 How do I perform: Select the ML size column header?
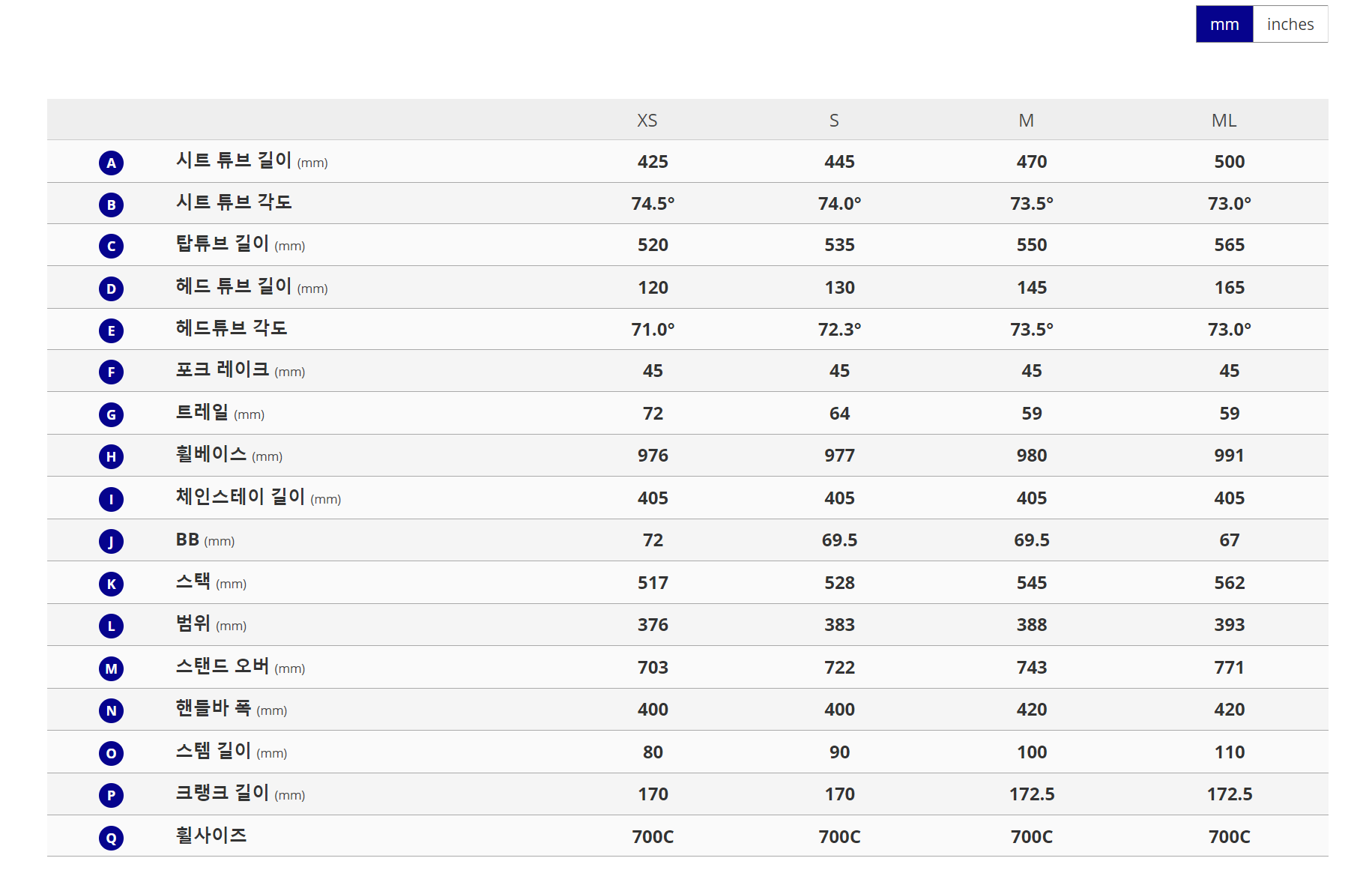[1224, 121]
